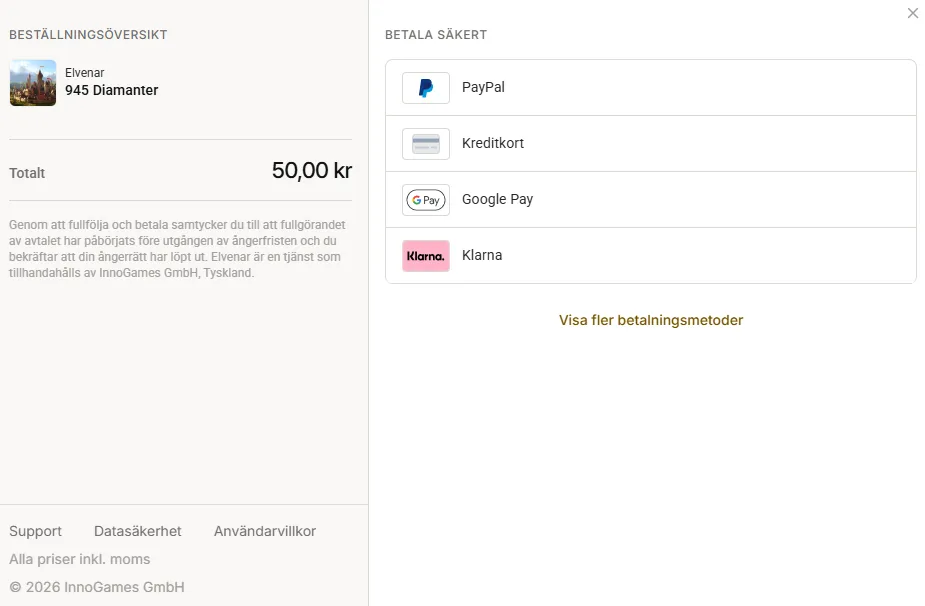Click the © 2026 InnoGames GmbH text
This screenshot has height=606, width=925.
[97, 587]
